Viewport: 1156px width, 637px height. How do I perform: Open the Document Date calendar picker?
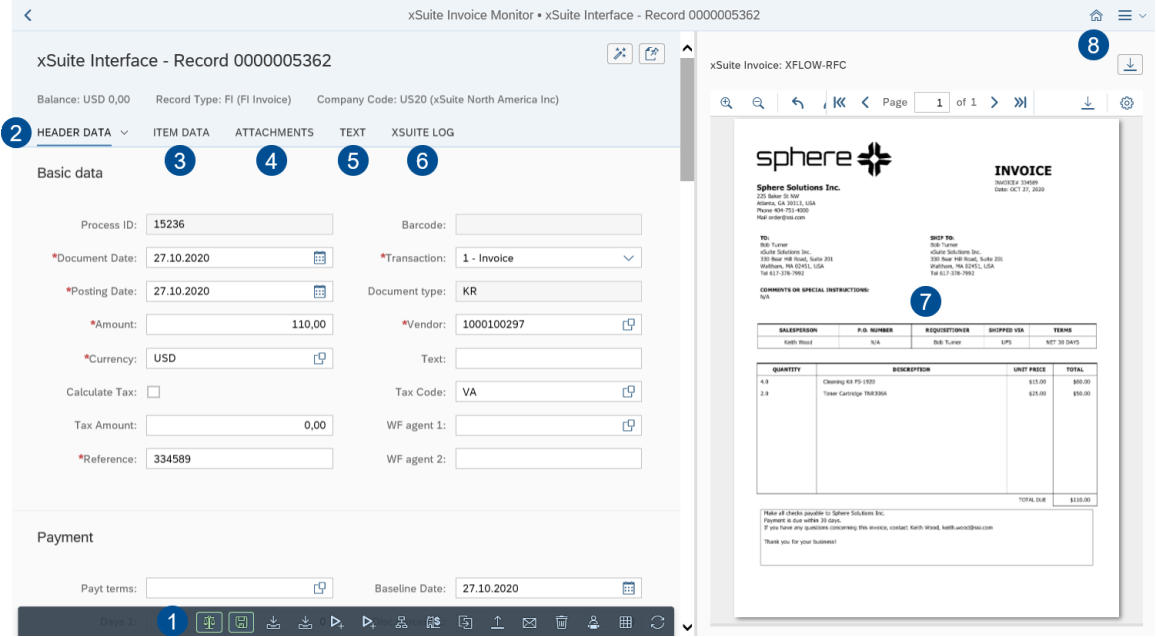[x=319, y=257]
